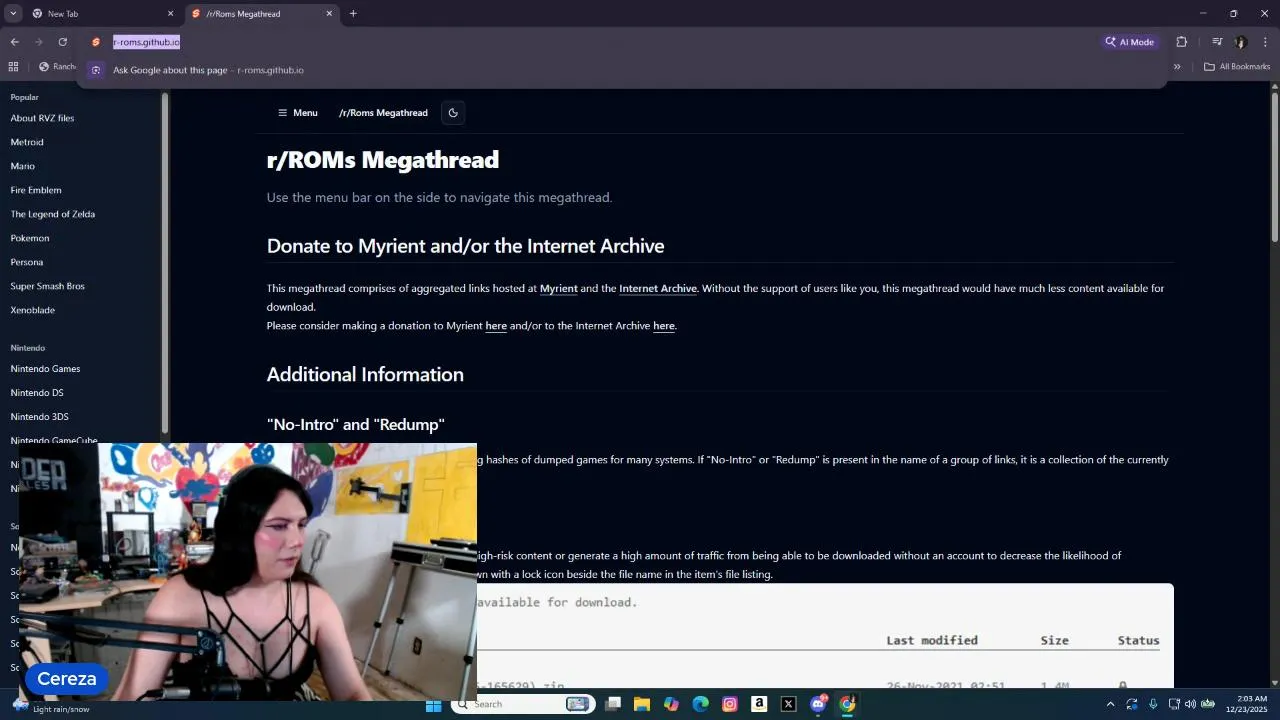Open Nintendo GameCube in the sidebar

tap(54, 441)
